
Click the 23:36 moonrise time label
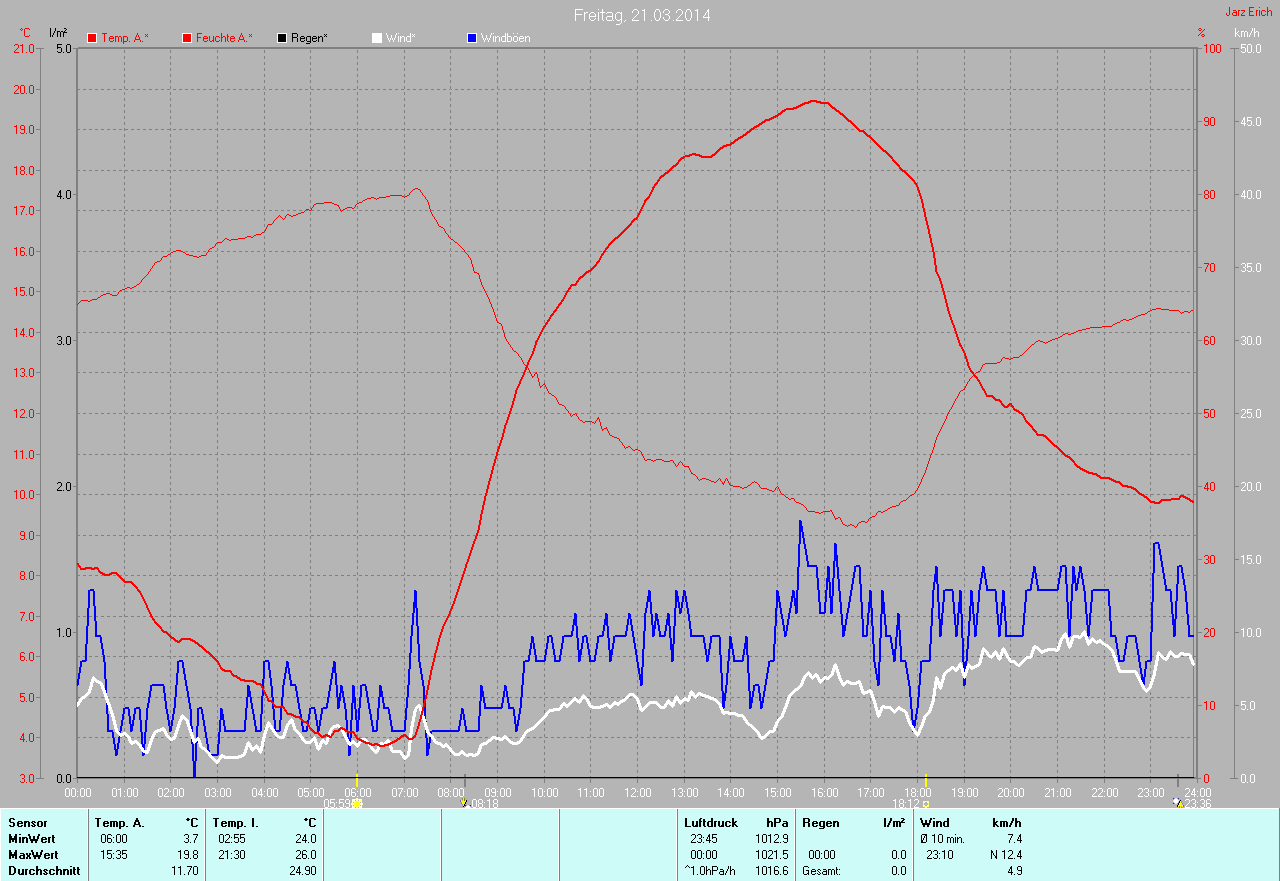[1199, 803]
